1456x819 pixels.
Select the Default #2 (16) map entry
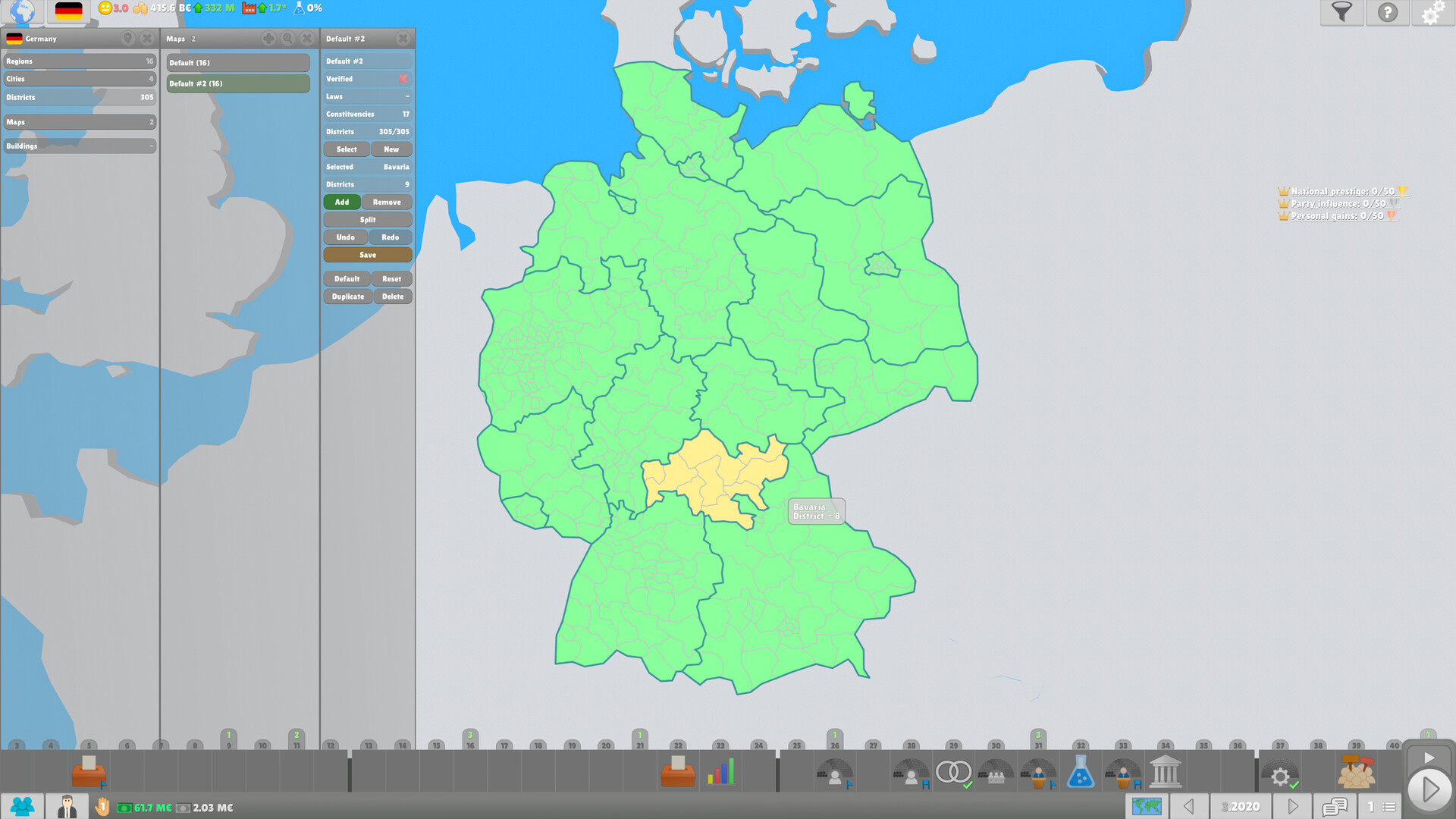pos(237,83)
